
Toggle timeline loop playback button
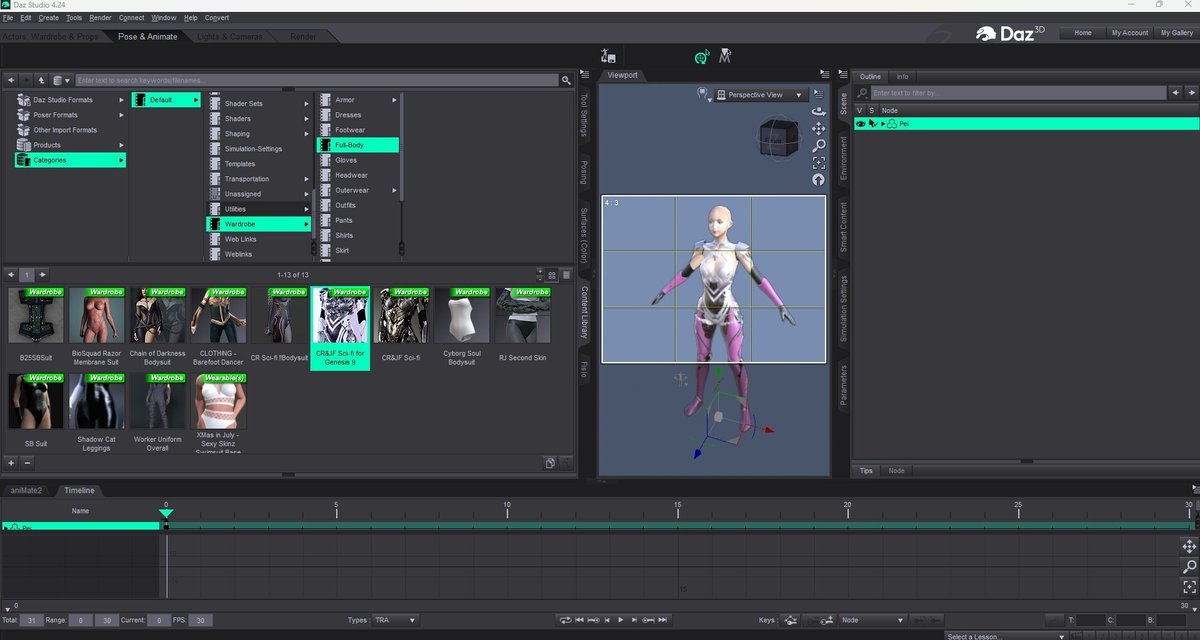(x=565, y=620)
